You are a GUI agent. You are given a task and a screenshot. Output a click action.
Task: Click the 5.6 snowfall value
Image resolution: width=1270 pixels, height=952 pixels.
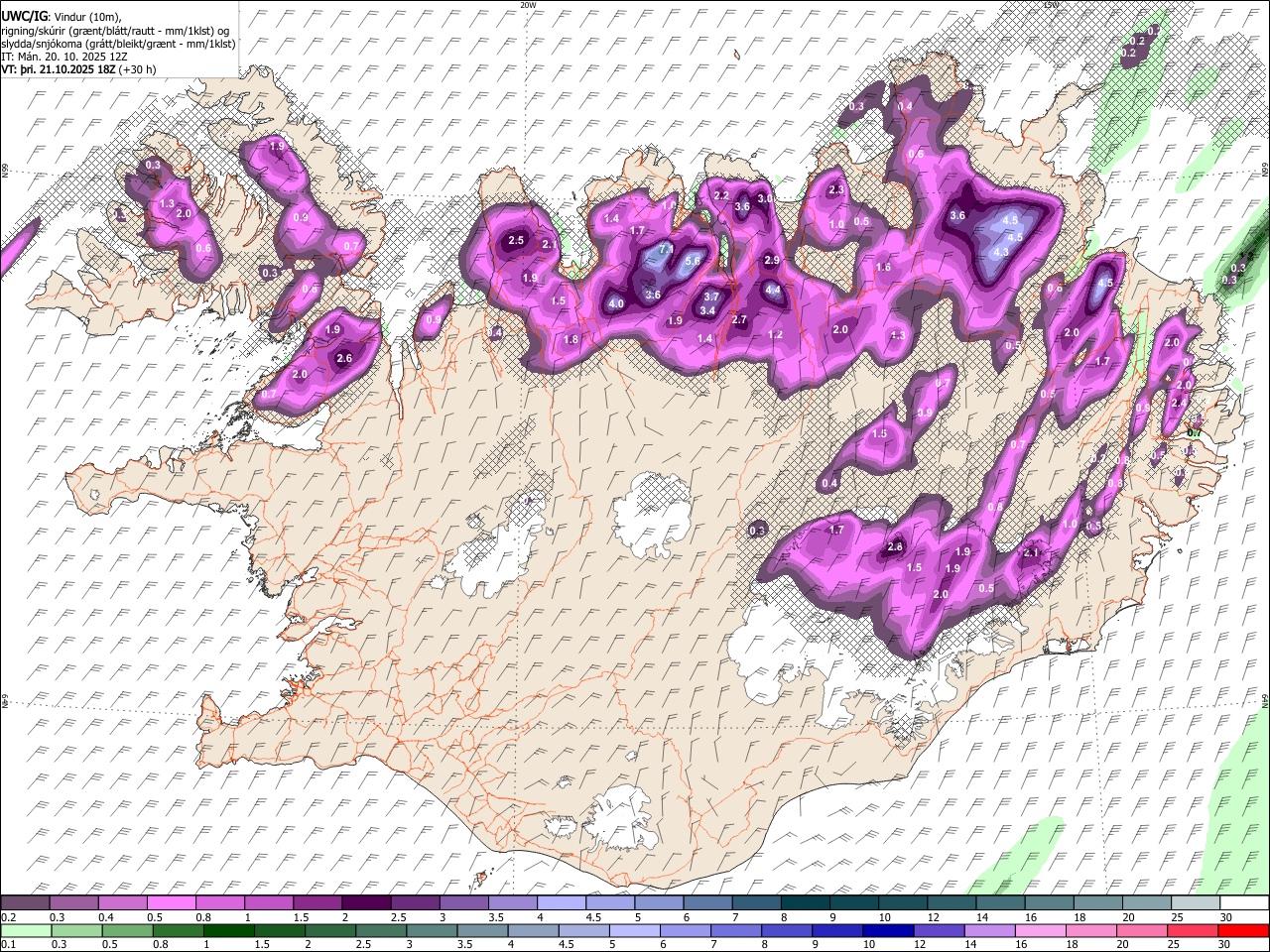click(x=693, y=261)
